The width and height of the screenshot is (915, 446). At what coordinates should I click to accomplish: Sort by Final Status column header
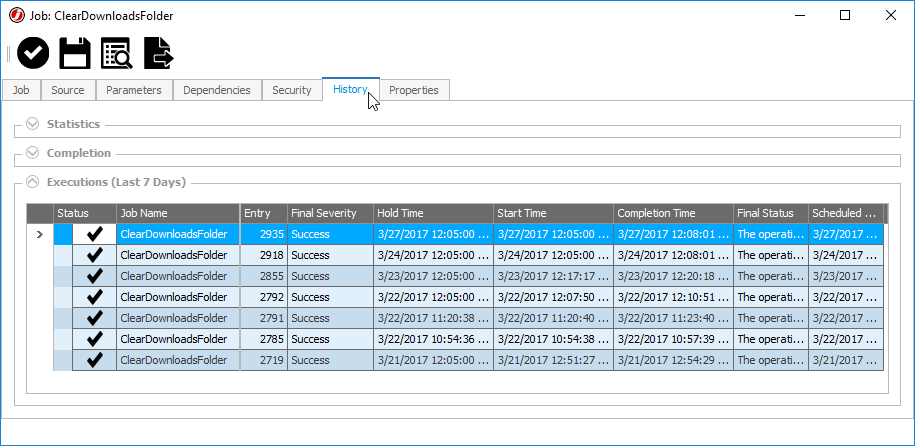coord(771,213)
